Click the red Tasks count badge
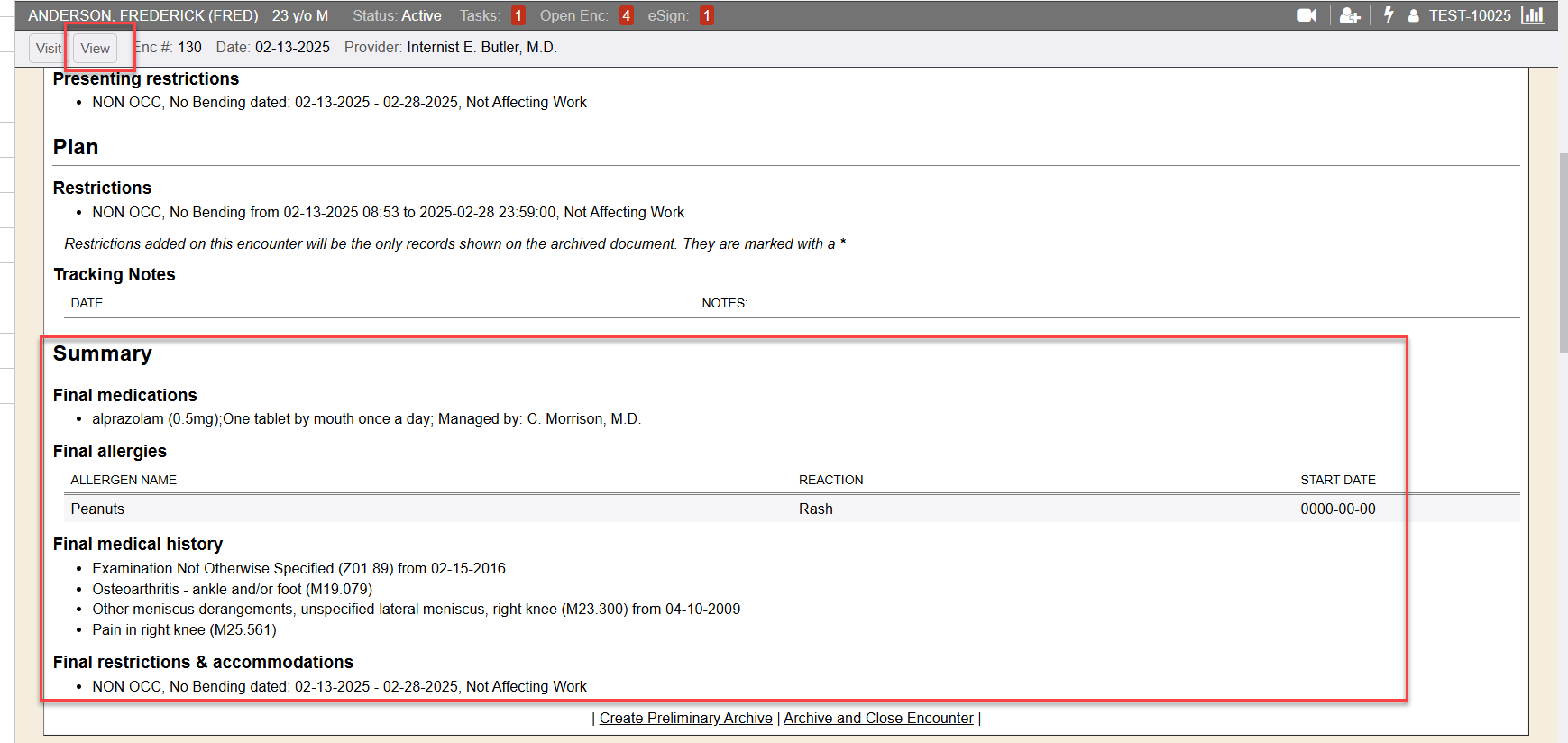Viewport: 1568px width, 743px height. (518, 15)
